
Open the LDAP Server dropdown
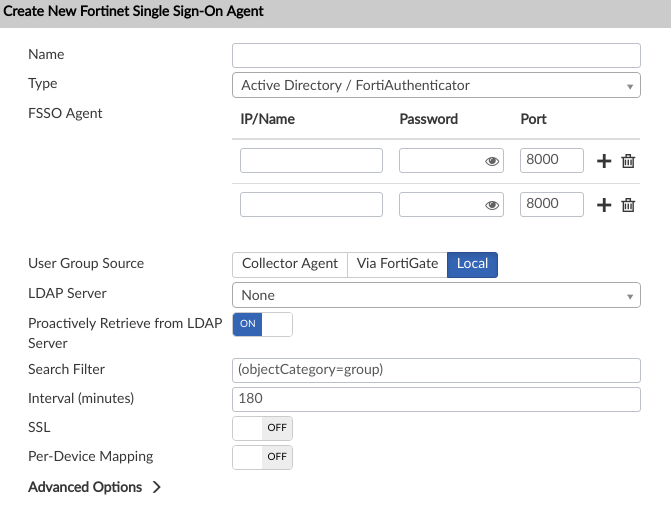click(435, 295)
